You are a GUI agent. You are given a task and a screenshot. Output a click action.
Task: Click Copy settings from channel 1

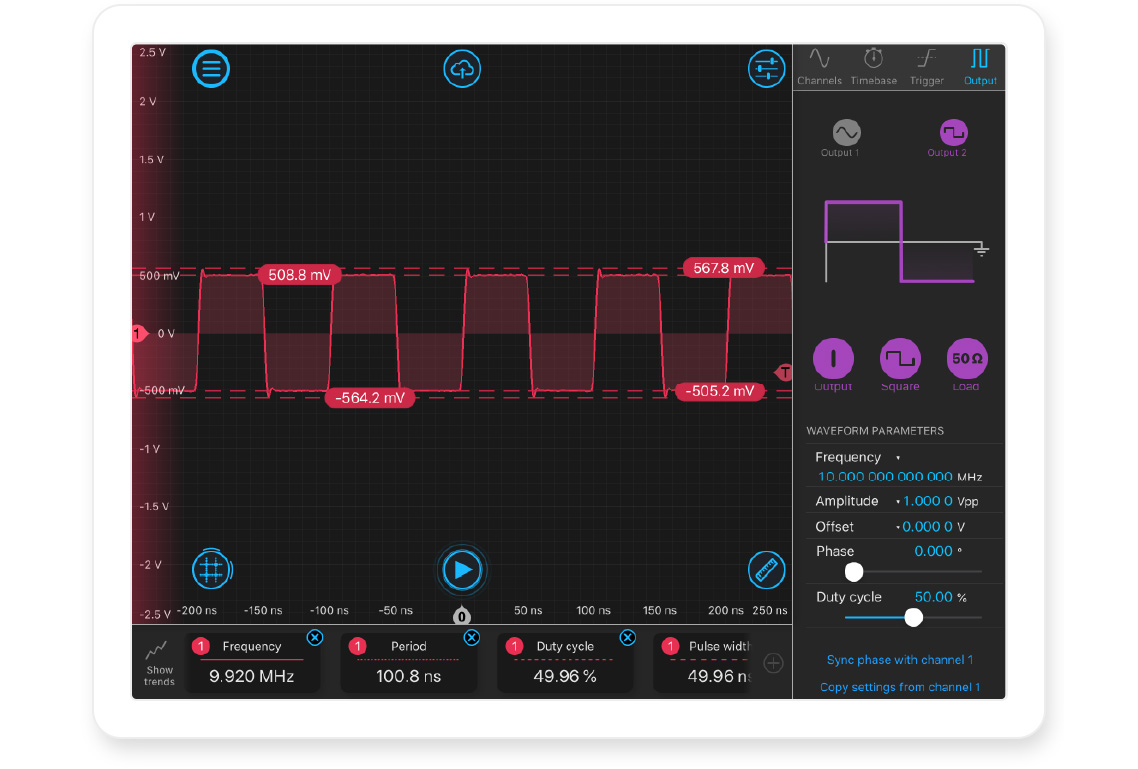(899, 687)
